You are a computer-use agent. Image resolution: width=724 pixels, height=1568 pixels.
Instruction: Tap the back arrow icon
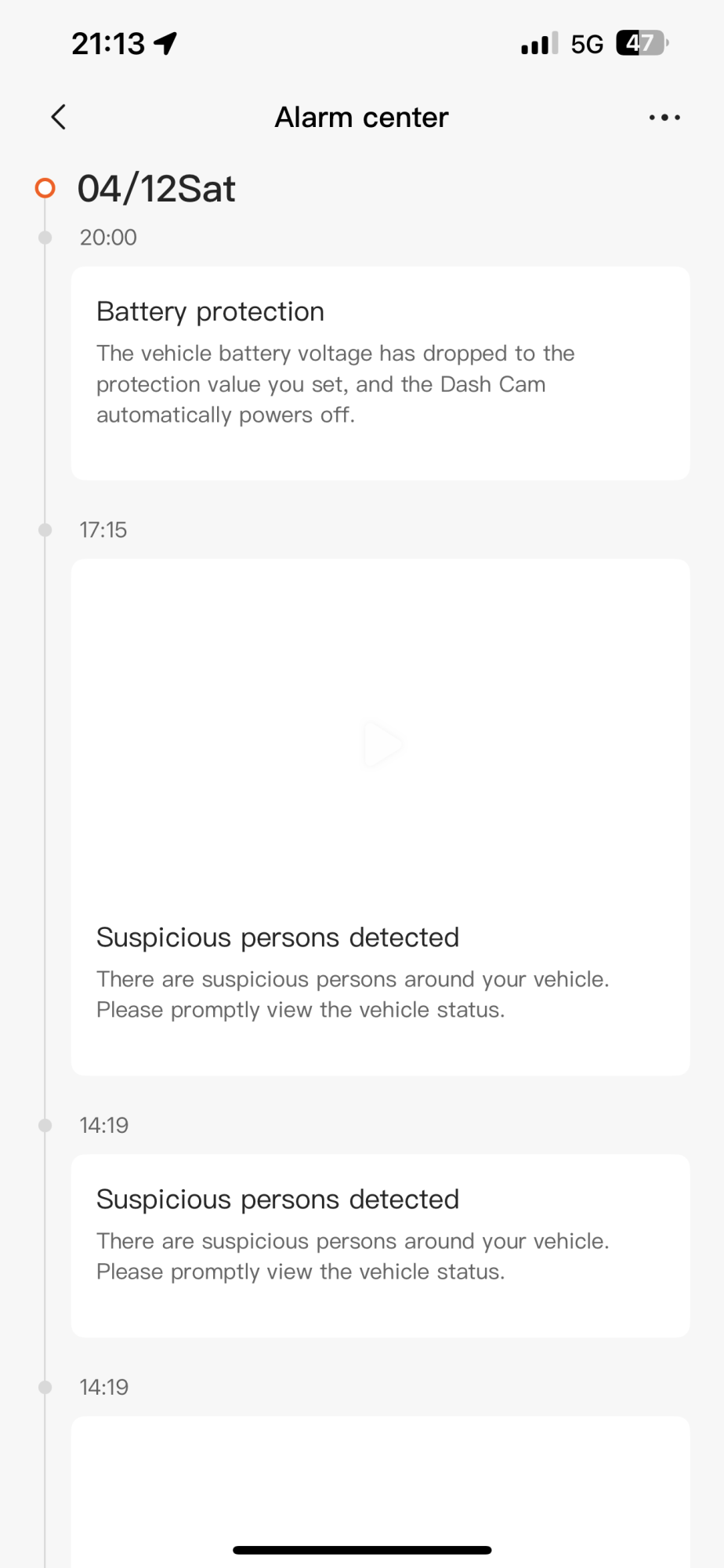59,118
